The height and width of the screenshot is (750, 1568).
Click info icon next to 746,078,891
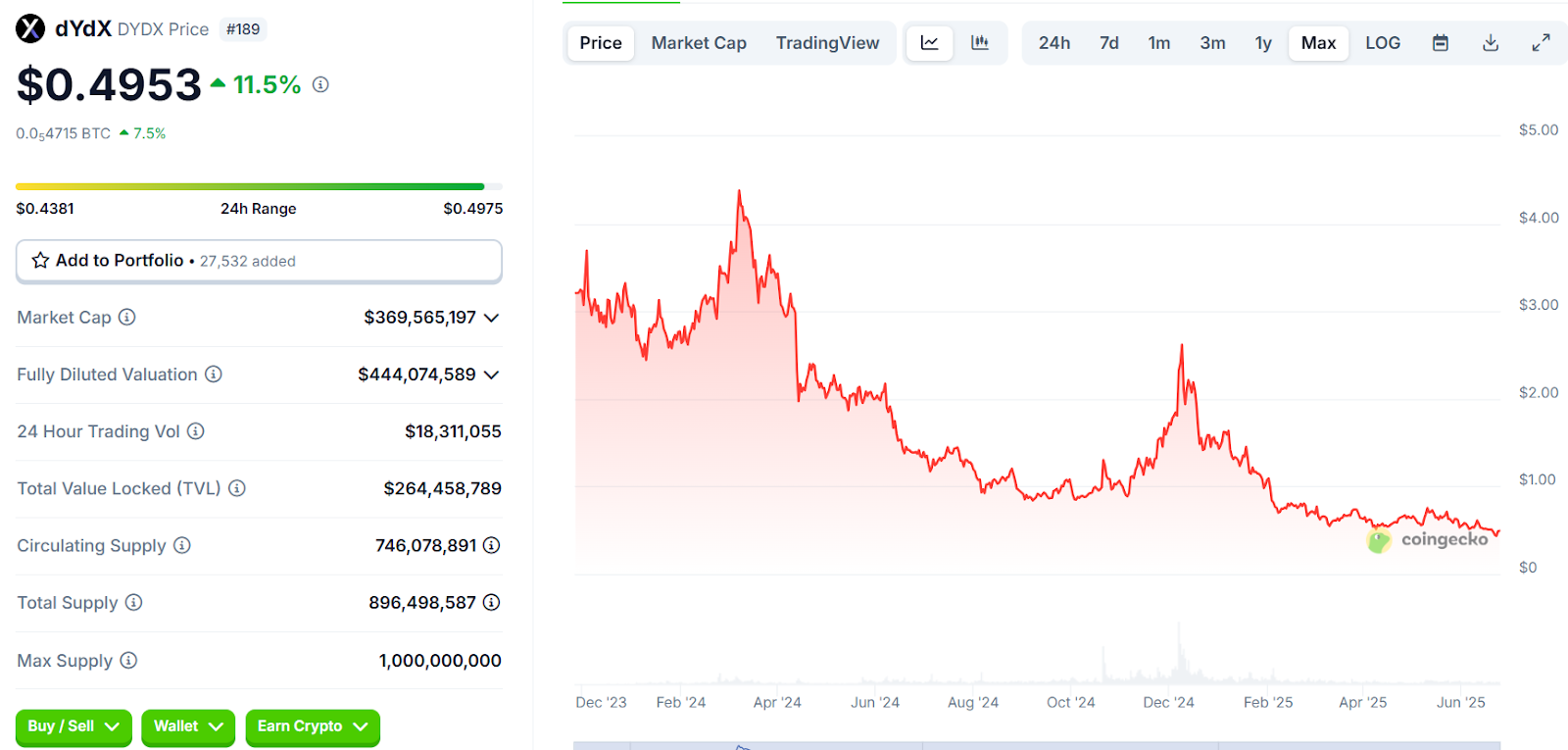492,545
